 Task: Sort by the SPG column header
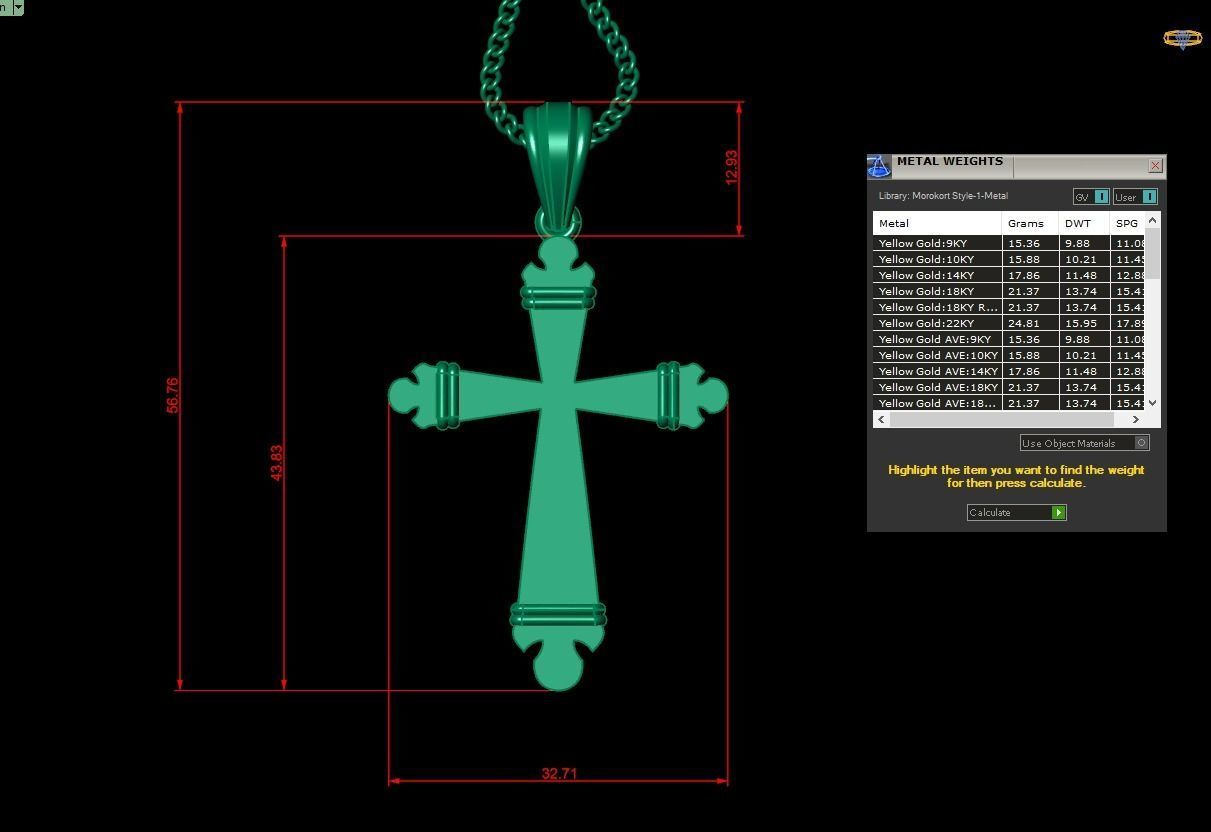1128,224
